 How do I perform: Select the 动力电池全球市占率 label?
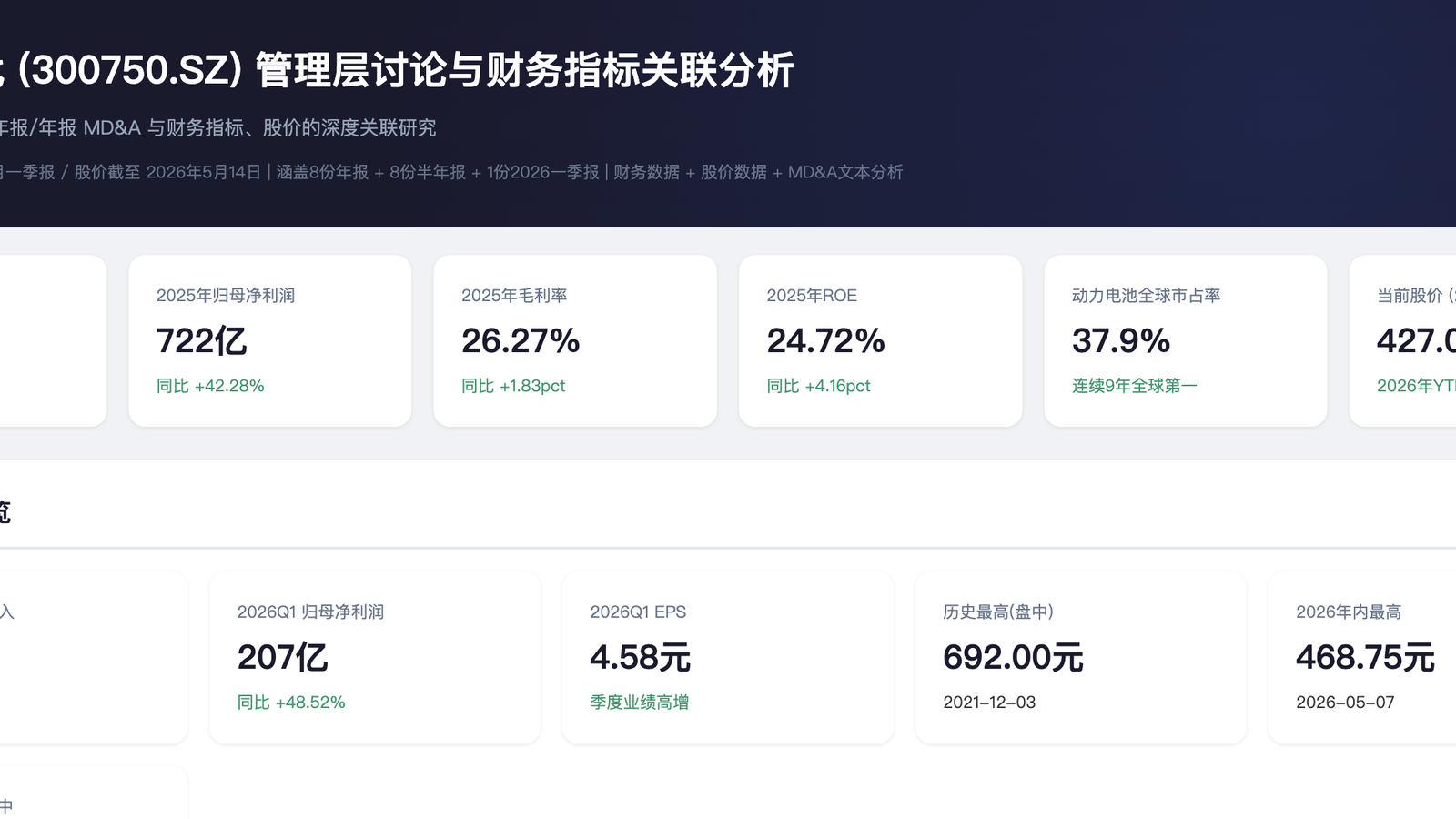click(x=1147, y=295)
